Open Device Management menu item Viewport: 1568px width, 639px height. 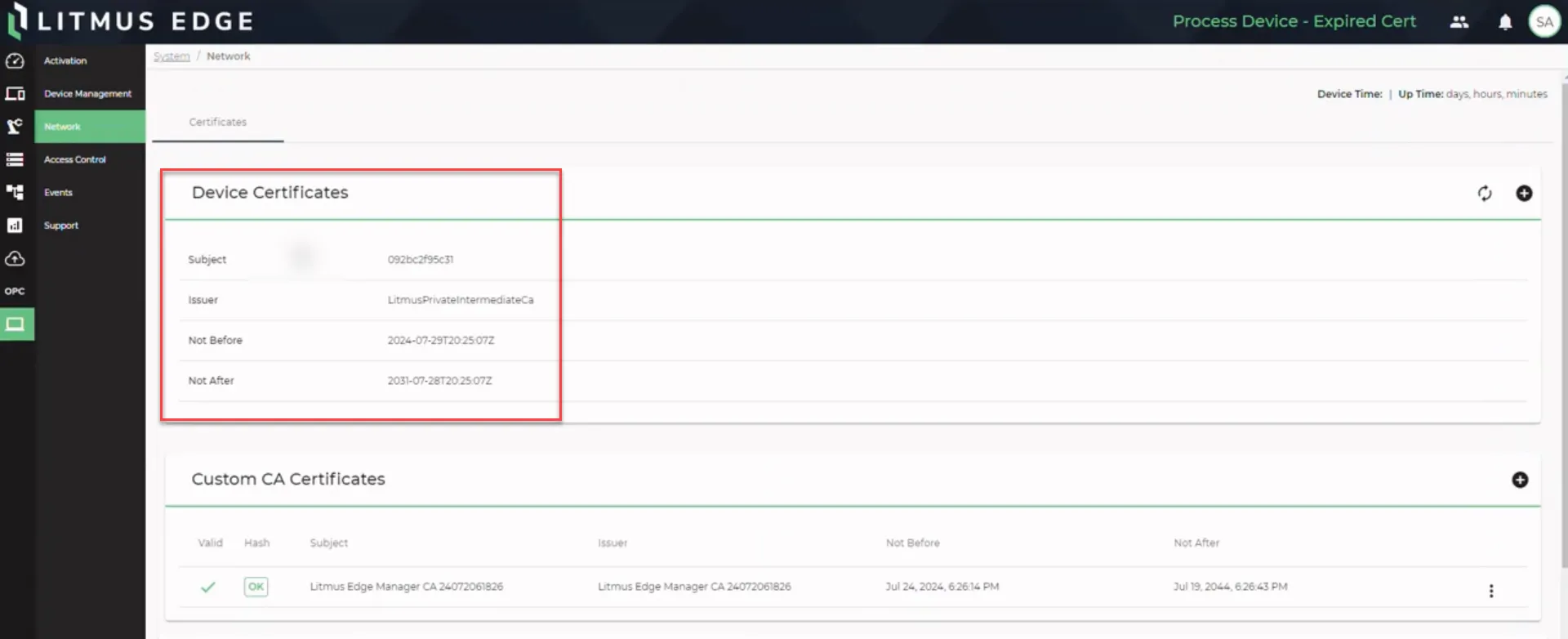87,94
